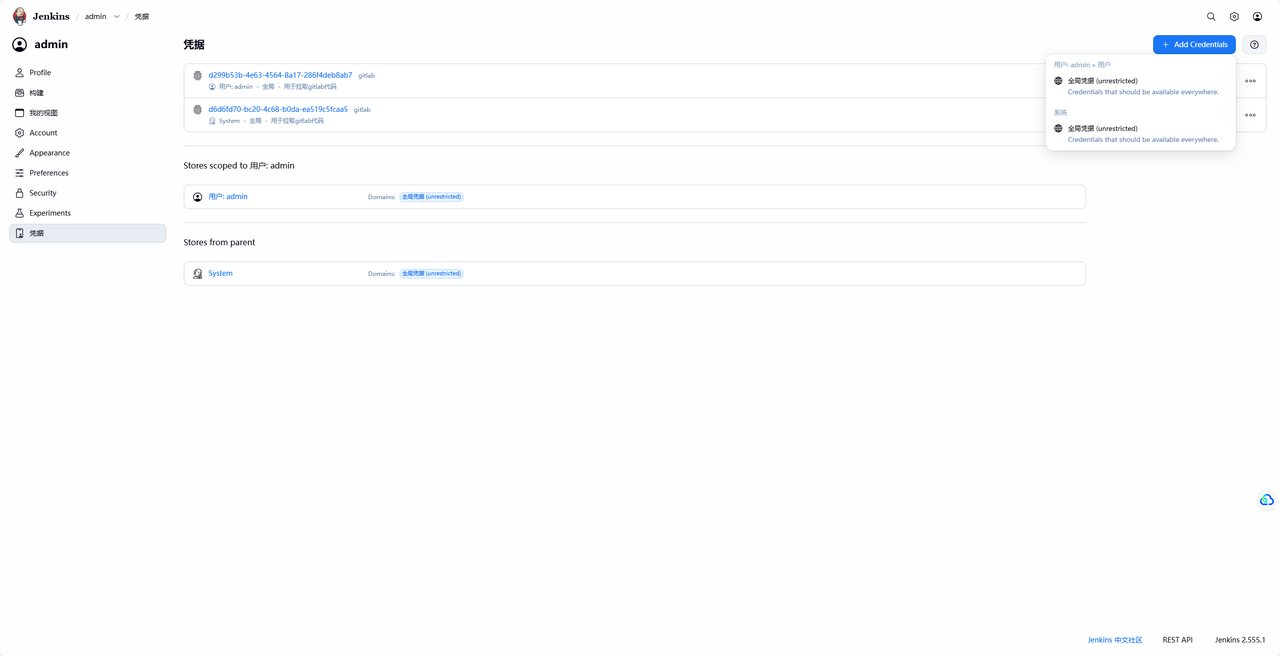
Task: Click the 凭据 credentials phone icon in sidebar
Action: (19, 233)
